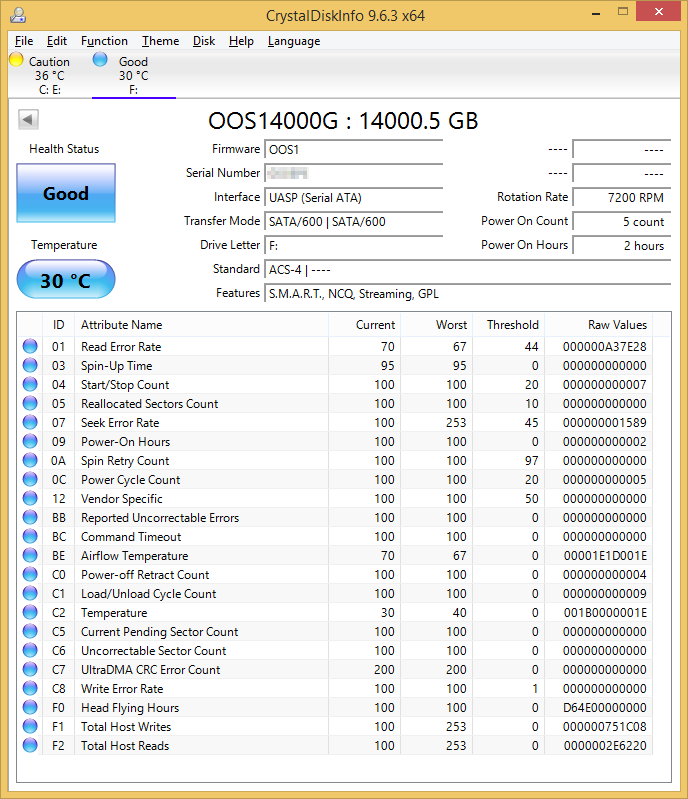
Task: Click status orb of Reallocated Sectors Count row
Action: [x=30, y=404]
